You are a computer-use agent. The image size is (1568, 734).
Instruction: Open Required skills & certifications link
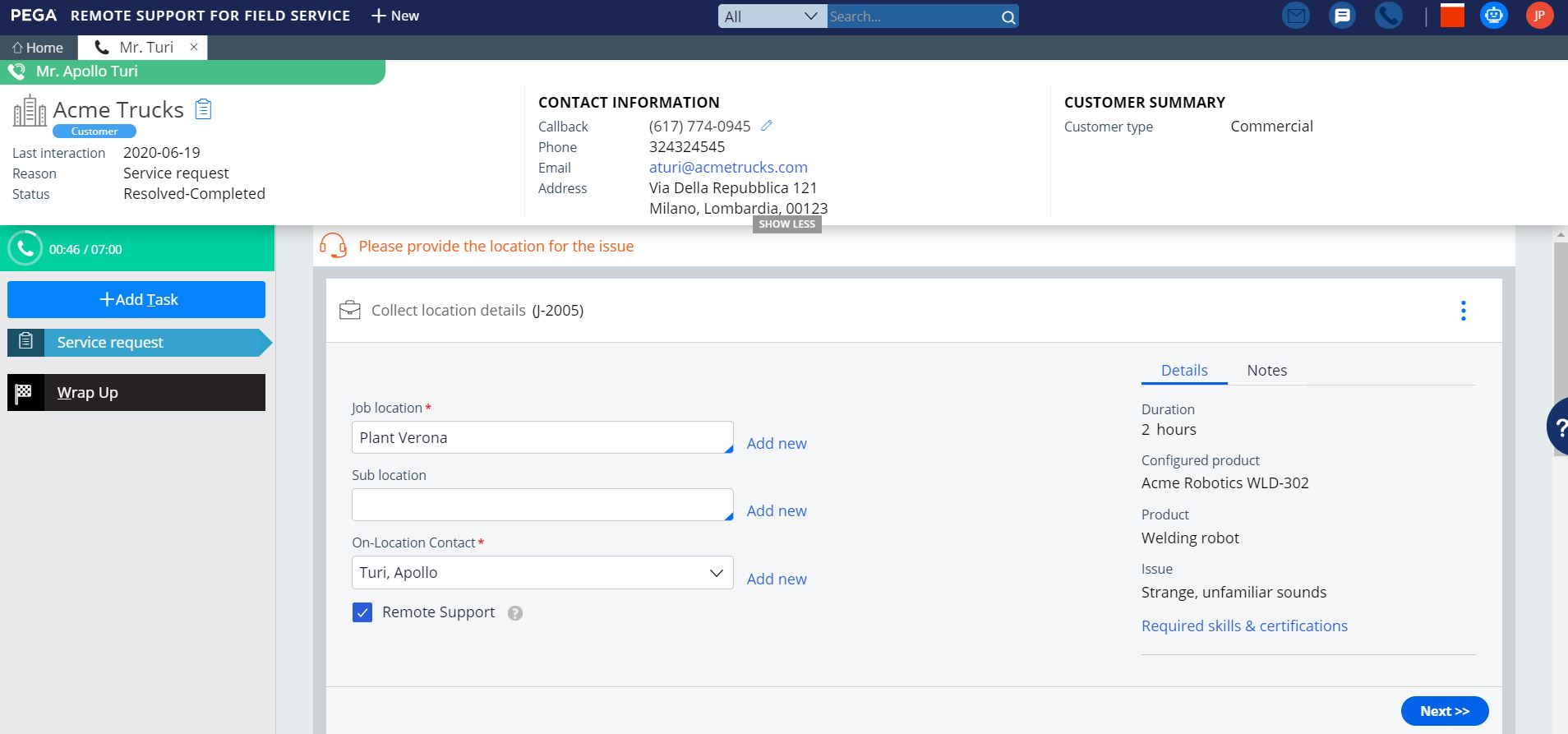1244,626
